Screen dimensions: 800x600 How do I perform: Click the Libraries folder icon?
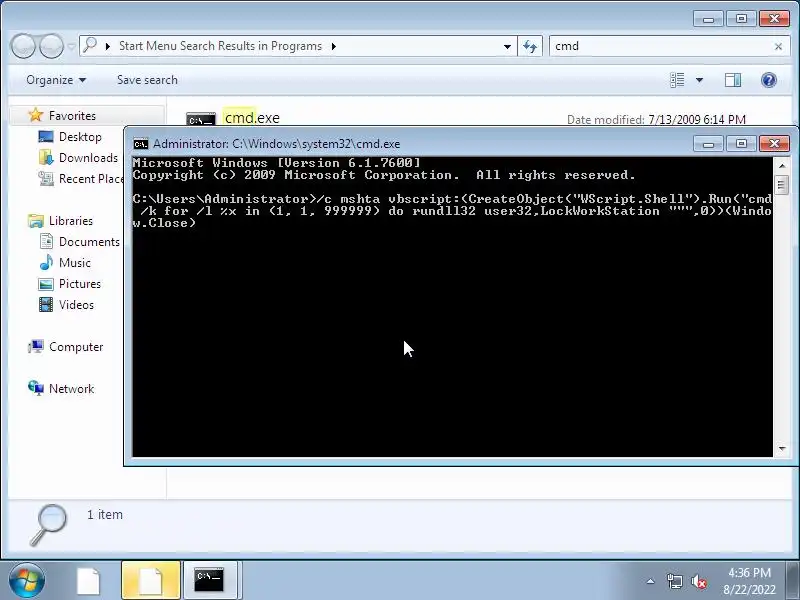tap(36, 221)
